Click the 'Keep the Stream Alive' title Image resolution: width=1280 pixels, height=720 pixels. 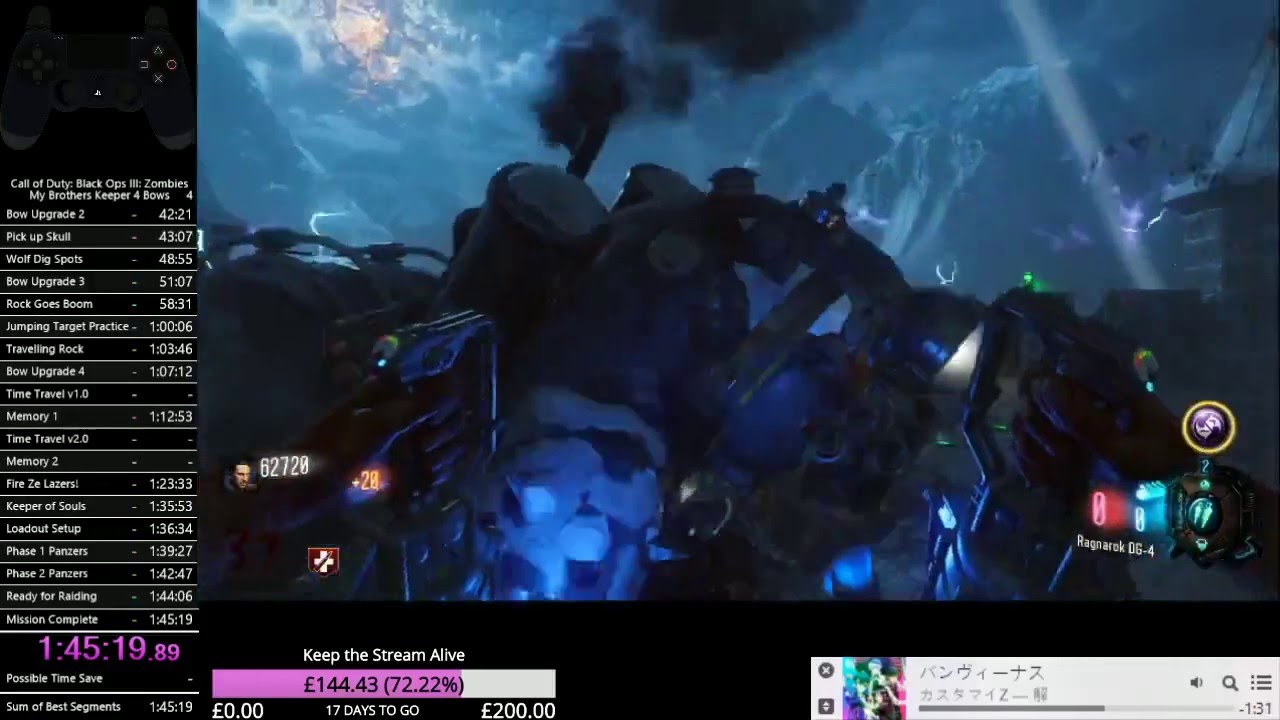(x=384, y=655)
